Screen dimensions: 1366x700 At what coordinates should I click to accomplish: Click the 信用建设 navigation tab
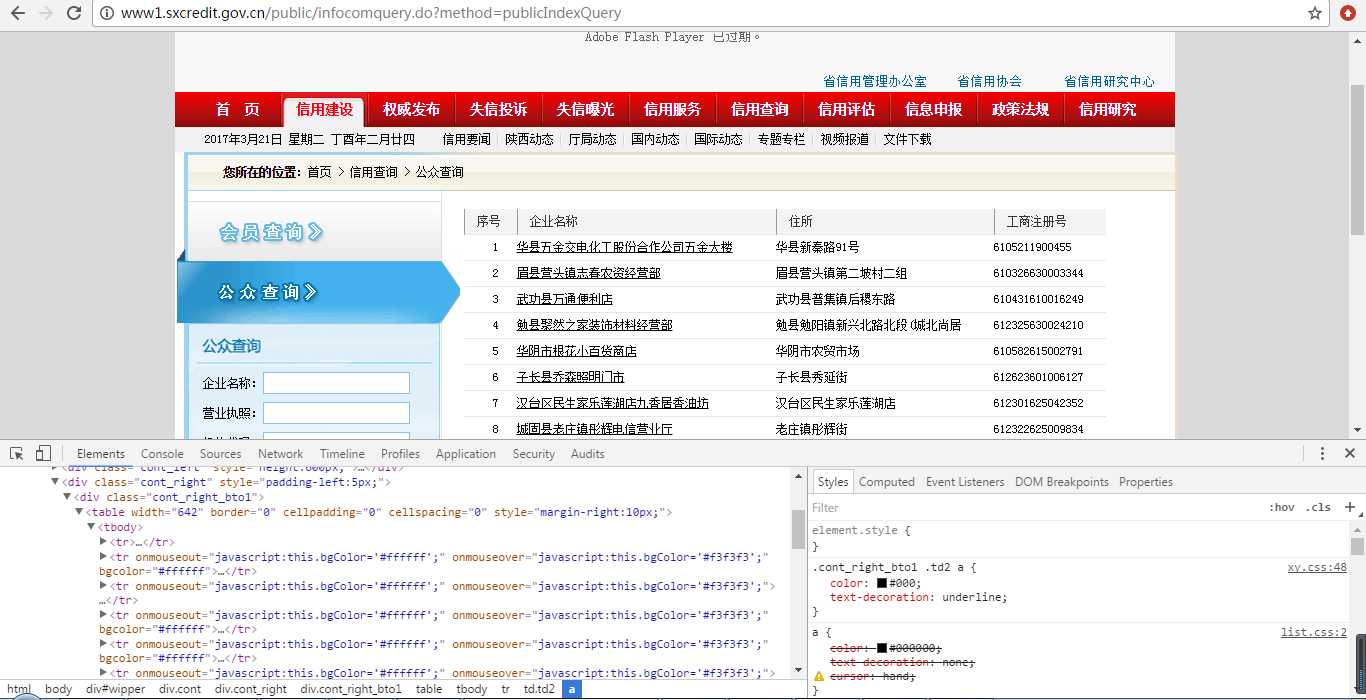[324, 110]
